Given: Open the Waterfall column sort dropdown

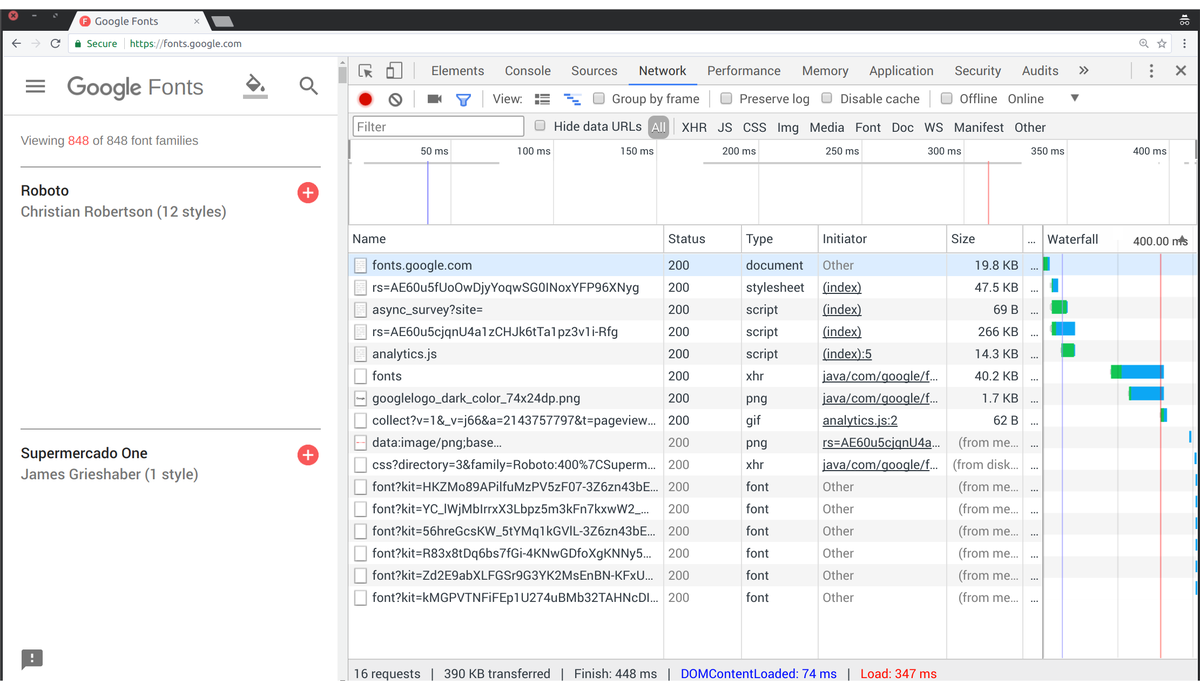Looking at the screenshot, I should click(1185, 240).
